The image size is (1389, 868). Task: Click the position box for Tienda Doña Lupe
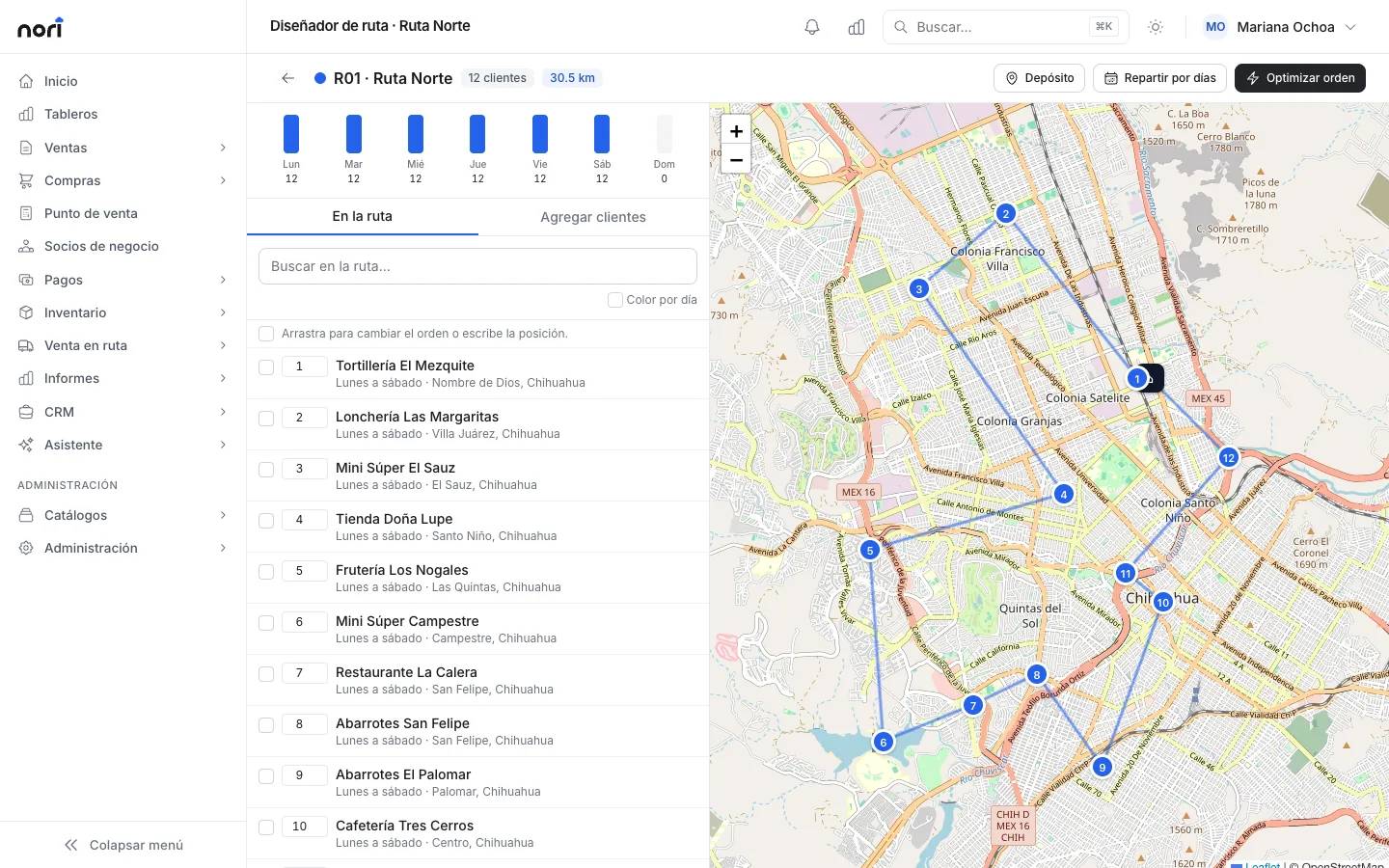305,520
